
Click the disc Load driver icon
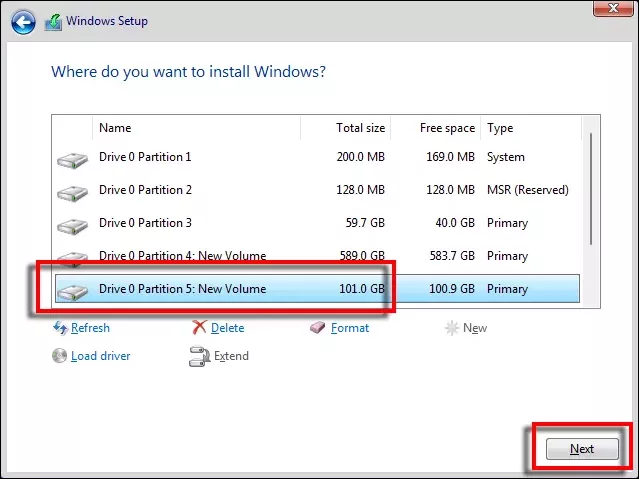(59, 355)
